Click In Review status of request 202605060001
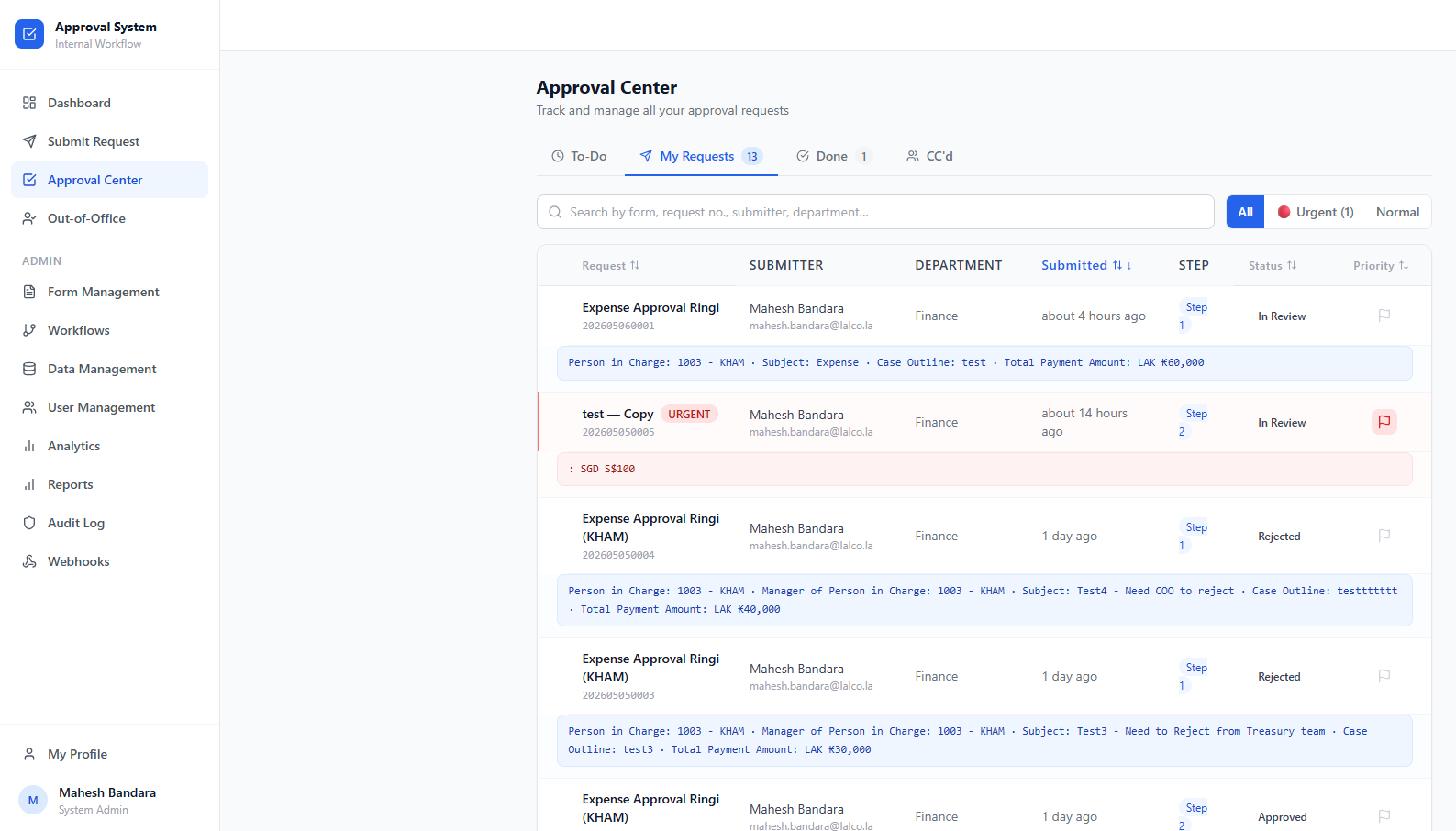Viewport: 1456px width, 831px height. (x=1282, y=316)
